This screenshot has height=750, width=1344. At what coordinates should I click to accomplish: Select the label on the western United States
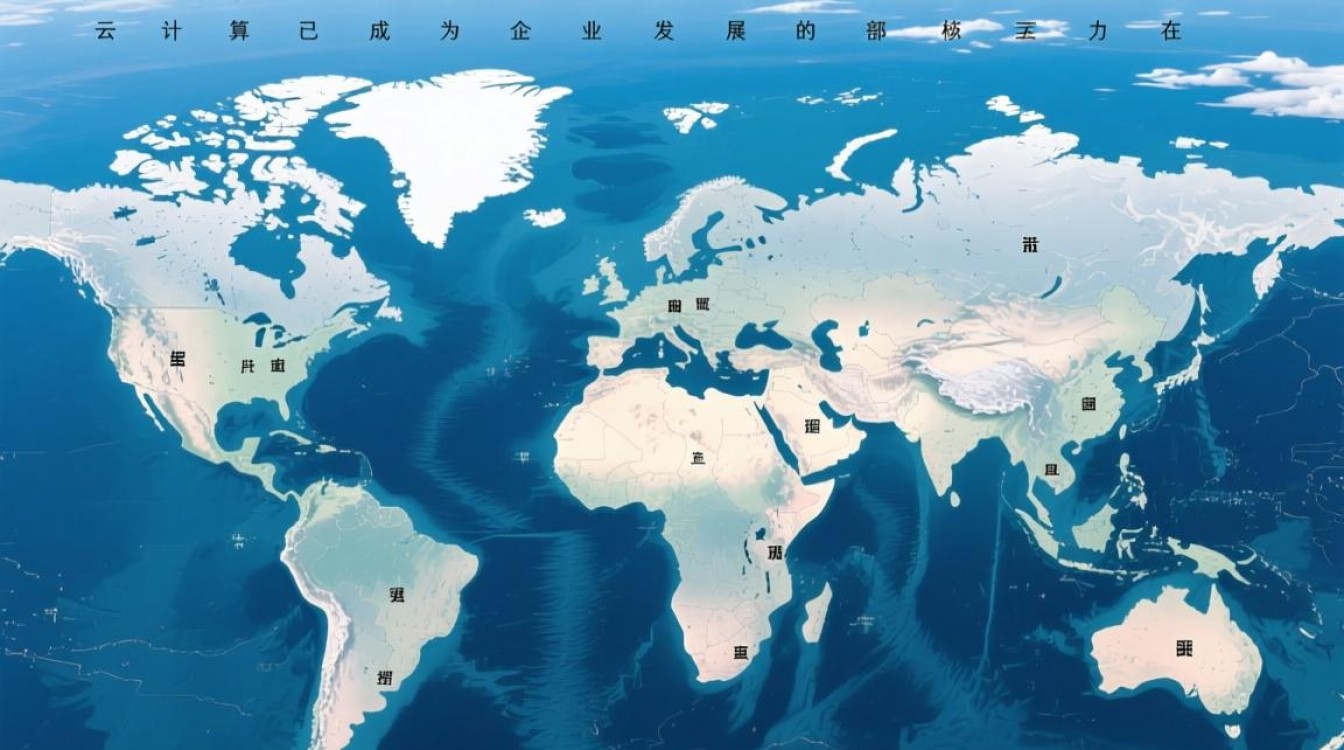177,359
